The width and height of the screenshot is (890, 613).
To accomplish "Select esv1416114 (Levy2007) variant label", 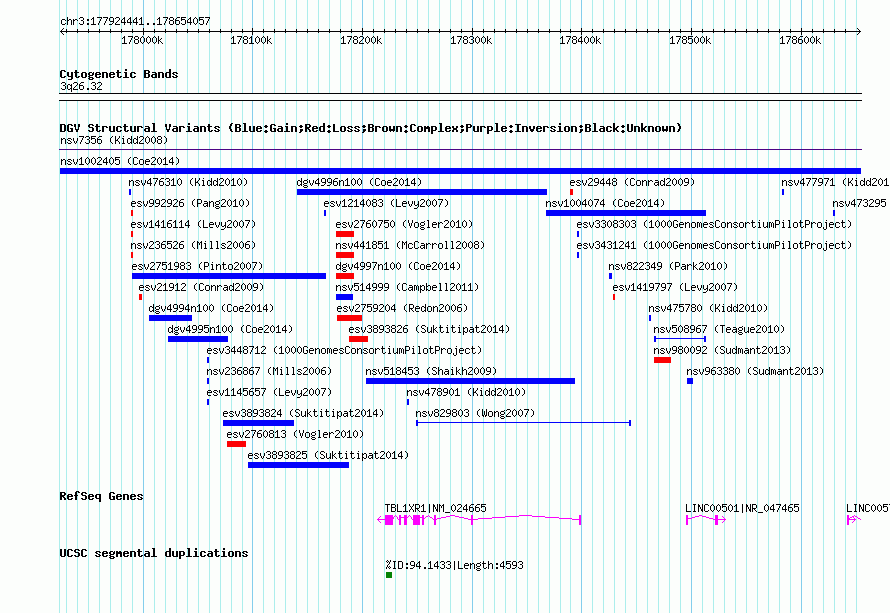I will (x=193, y=224).
